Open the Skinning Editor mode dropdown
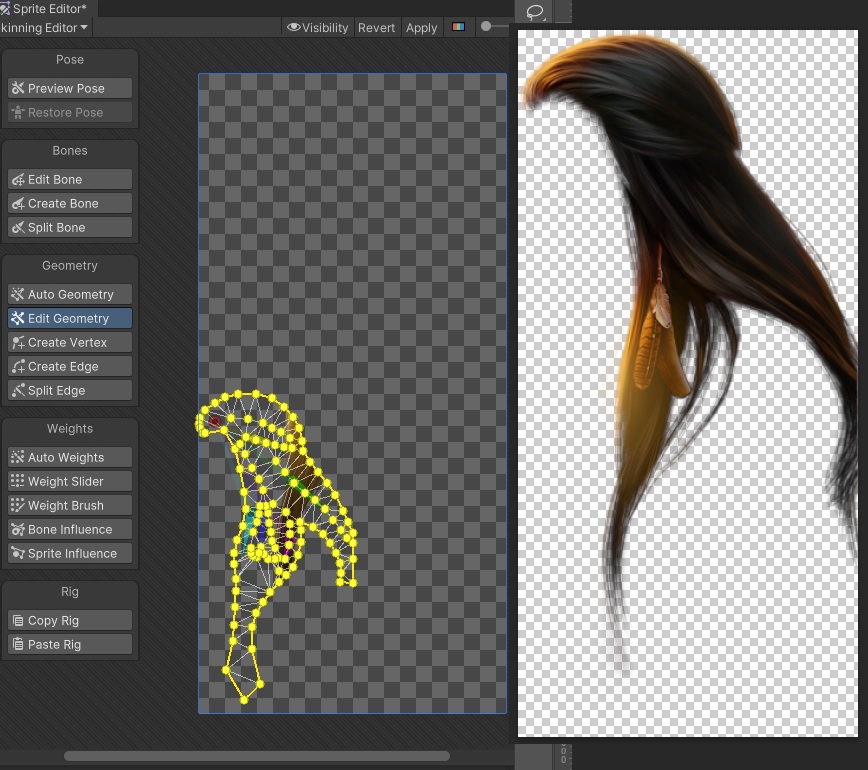 click(43, 27)
